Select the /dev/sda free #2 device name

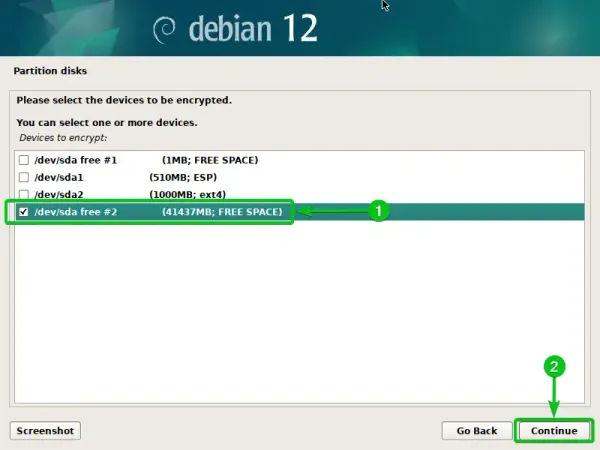click(x=75, y=212)
